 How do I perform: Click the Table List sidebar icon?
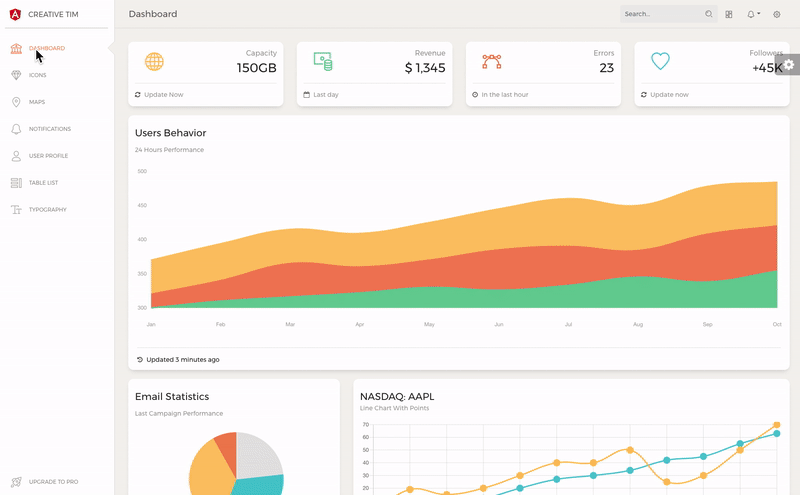pyautogui.click(x=16, y=183)
